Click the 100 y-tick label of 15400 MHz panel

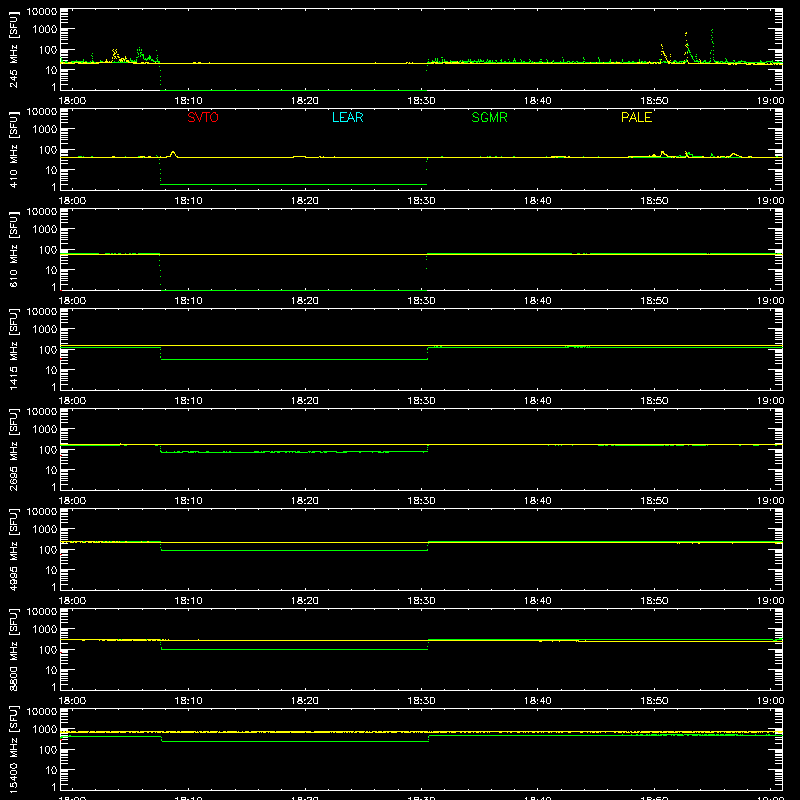pyautogui.click(x=48, y=750)
